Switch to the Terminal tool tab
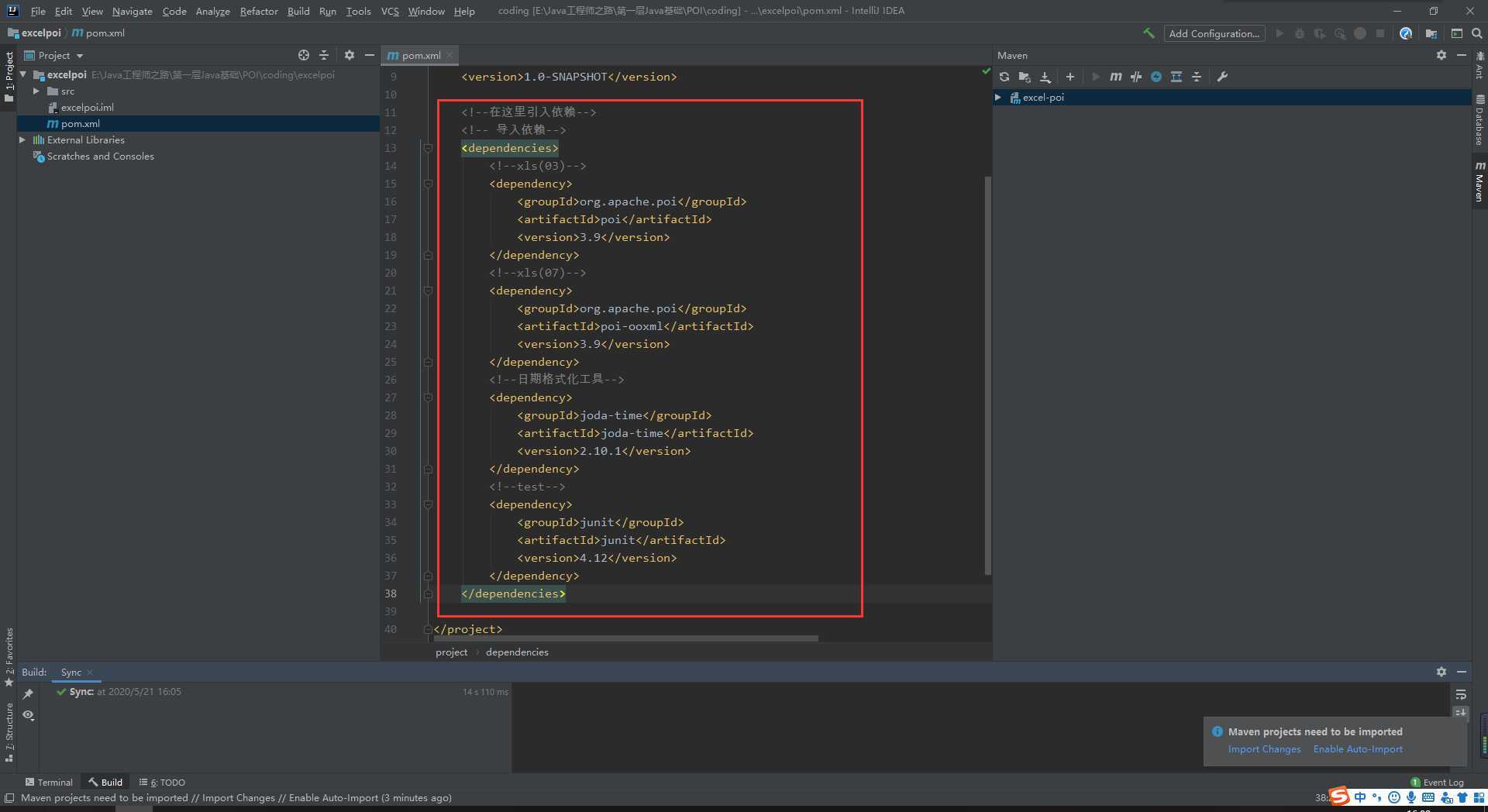1488x812 pixels. click(x=49, y=782)
